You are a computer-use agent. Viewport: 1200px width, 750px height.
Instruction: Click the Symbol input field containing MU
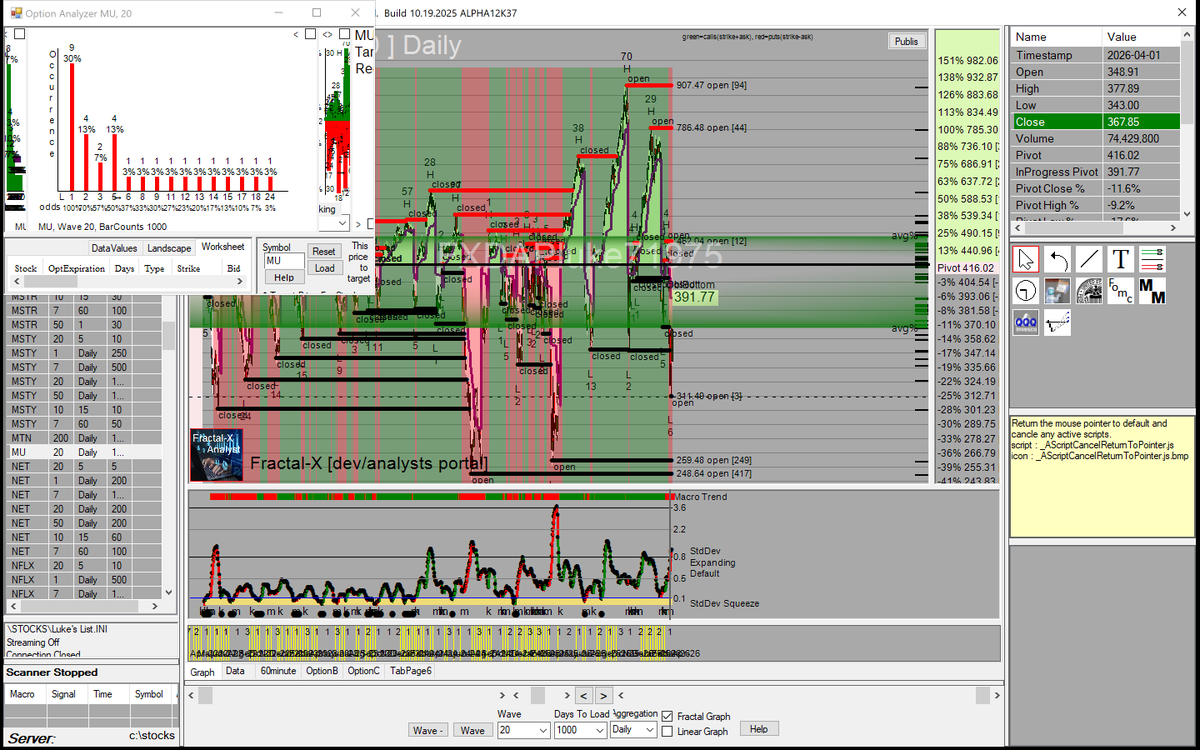pyautogui.click(x=284, y=261)
